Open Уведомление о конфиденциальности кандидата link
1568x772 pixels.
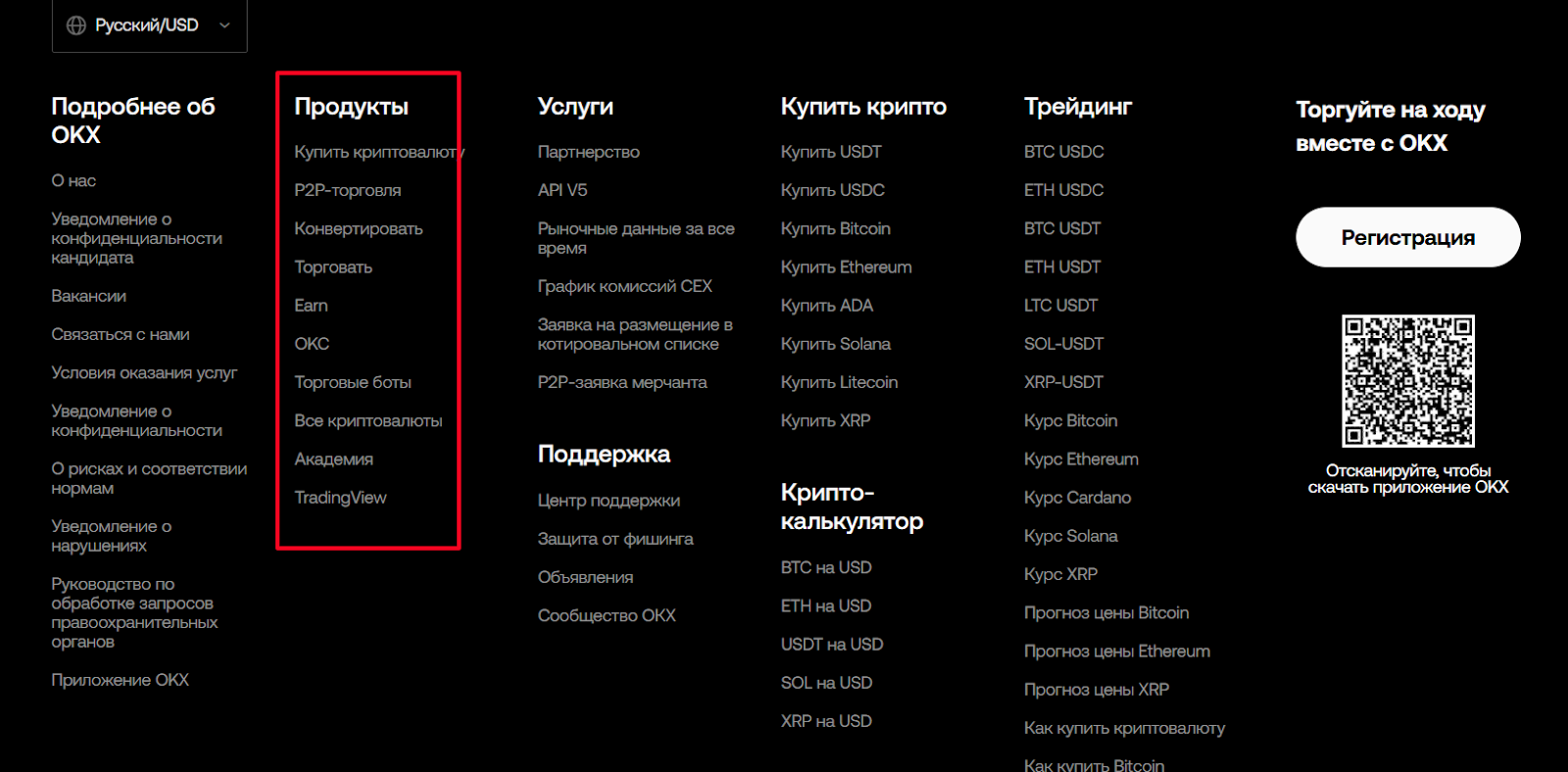137,238
